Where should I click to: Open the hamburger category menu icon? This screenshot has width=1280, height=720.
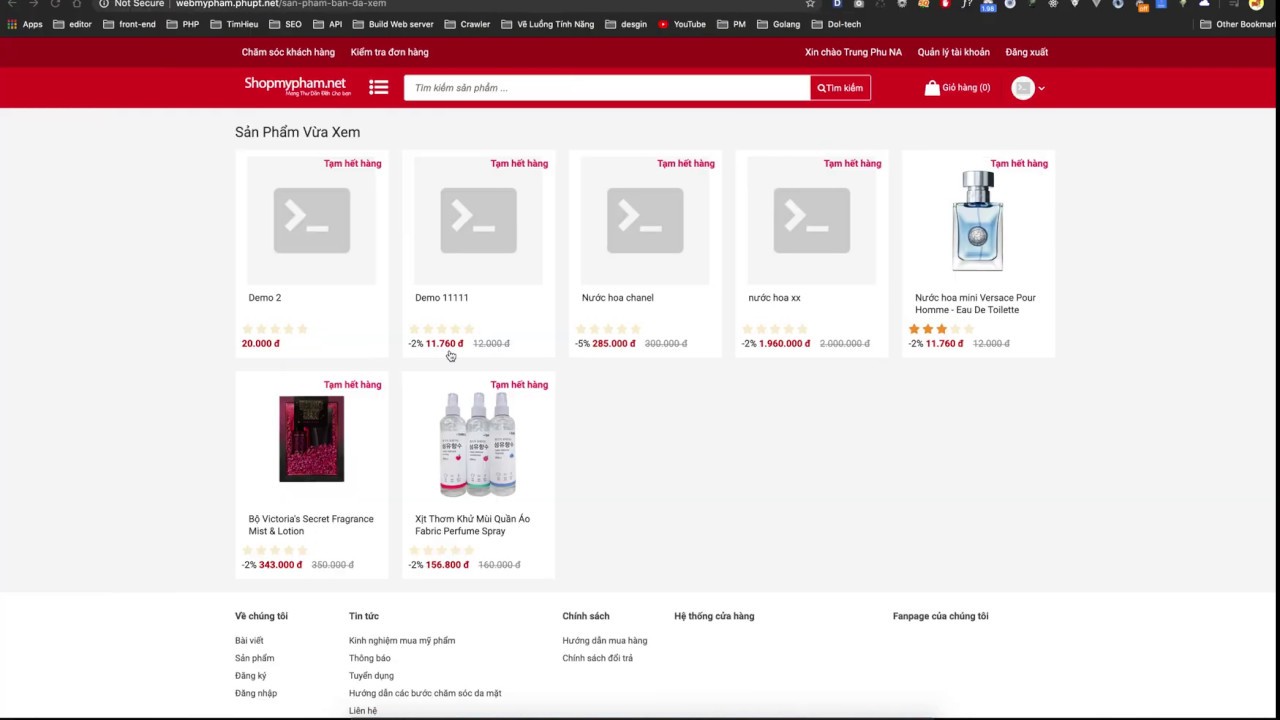pos(378,88)
